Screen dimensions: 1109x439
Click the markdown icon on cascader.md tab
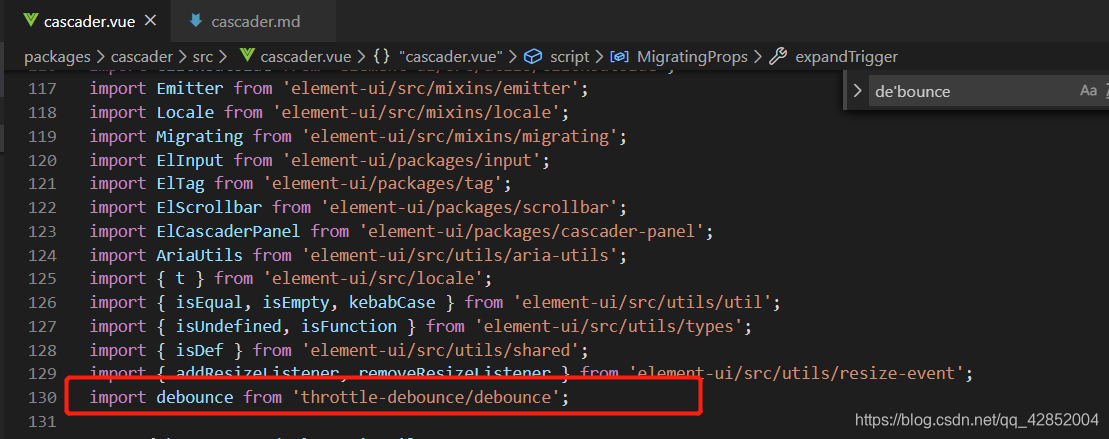pos(196,21)
